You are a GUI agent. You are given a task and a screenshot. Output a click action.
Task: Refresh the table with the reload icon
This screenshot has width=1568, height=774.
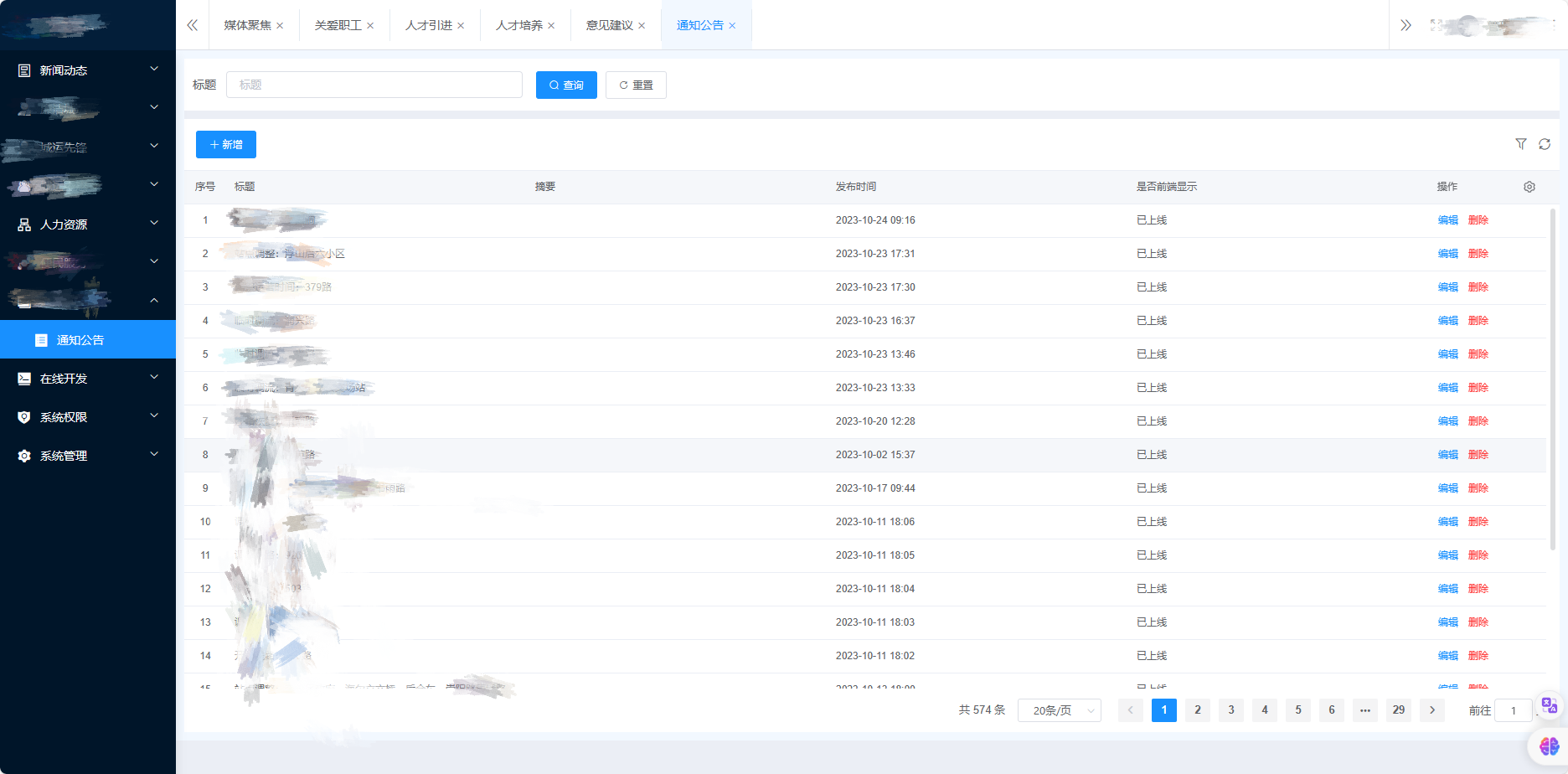[x=1545, y=144]
